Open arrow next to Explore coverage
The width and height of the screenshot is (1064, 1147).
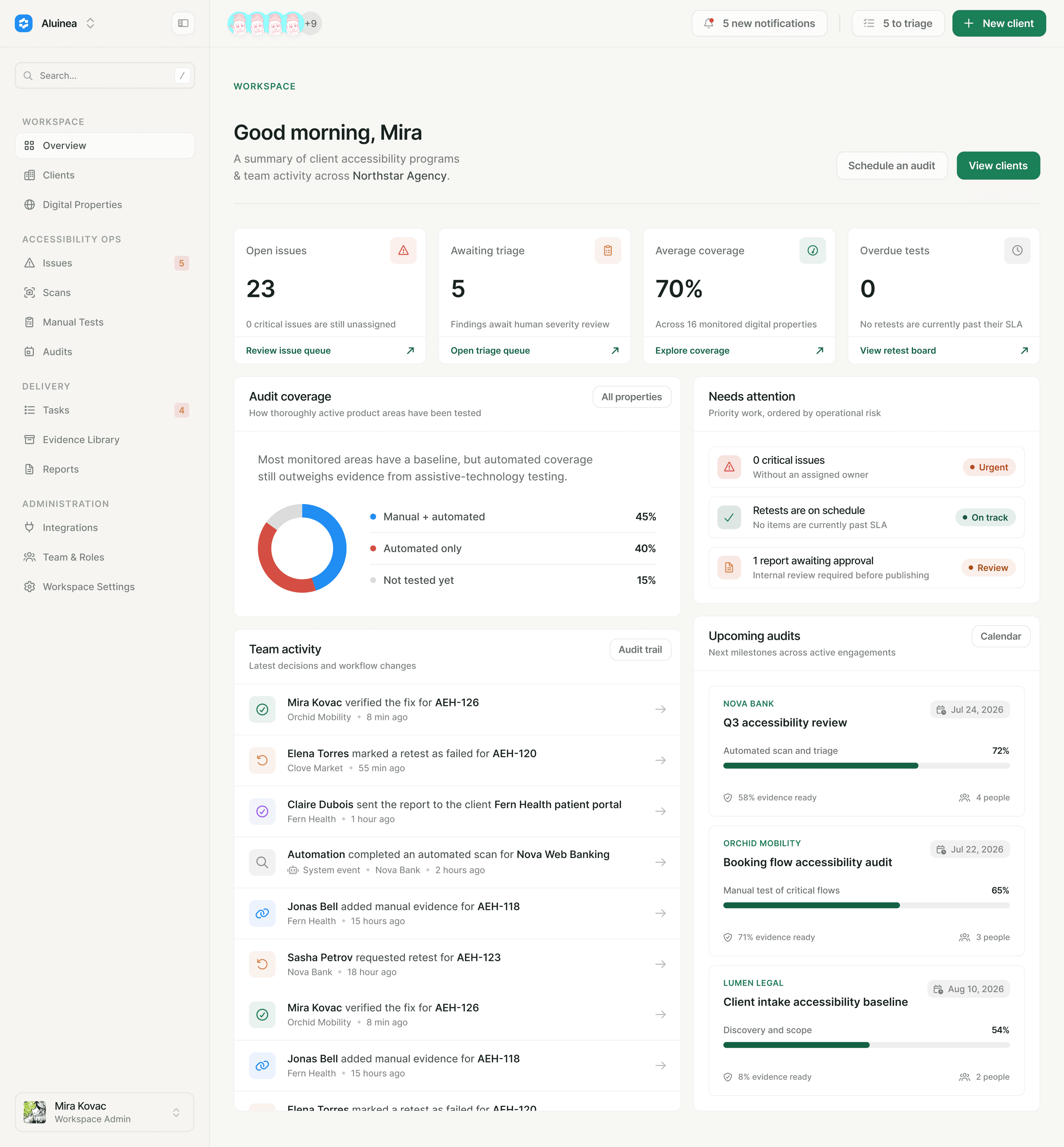820,351
